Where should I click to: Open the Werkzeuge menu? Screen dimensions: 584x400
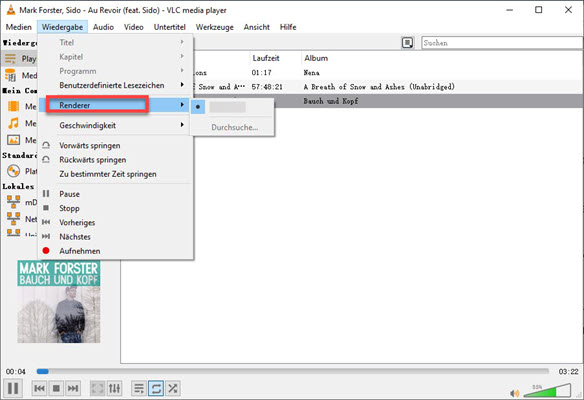215,27
